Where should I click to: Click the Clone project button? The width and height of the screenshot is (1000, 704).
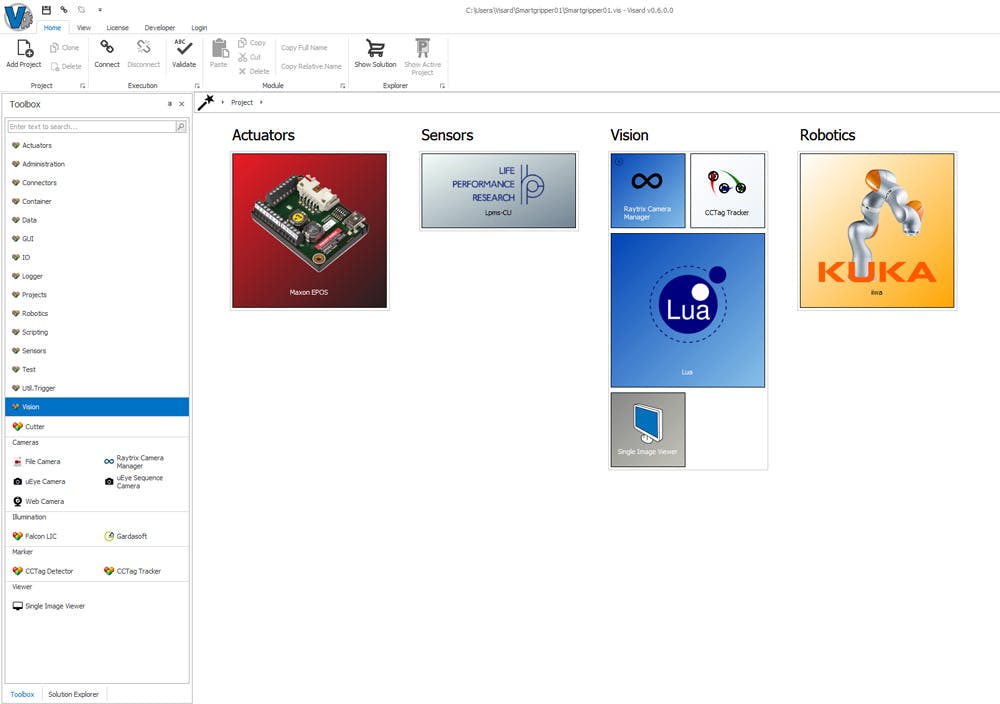click(x=64, y=48)
